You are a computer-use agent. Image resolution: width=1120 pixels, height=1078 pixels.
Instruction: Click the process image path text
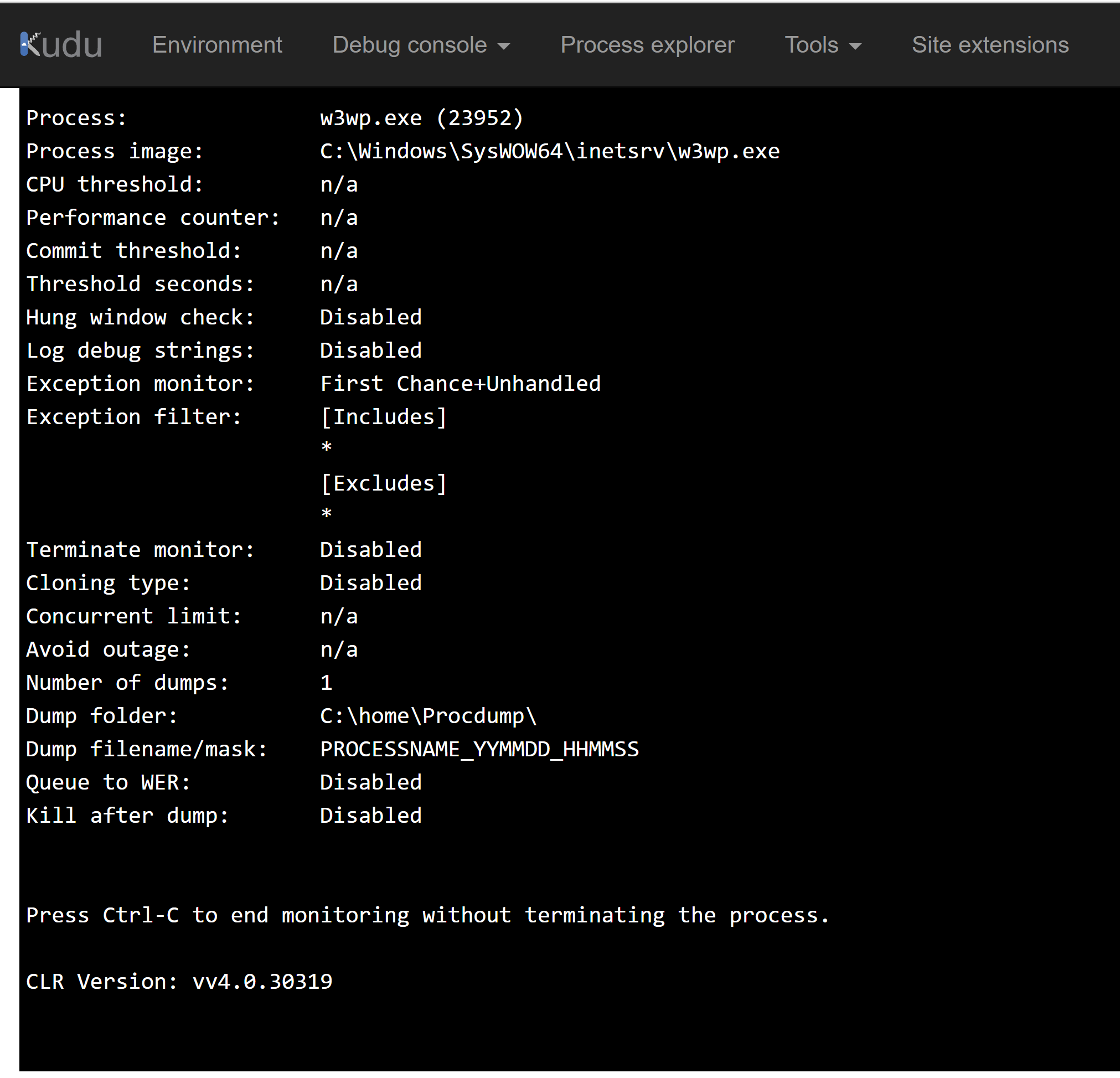point(549,151)
